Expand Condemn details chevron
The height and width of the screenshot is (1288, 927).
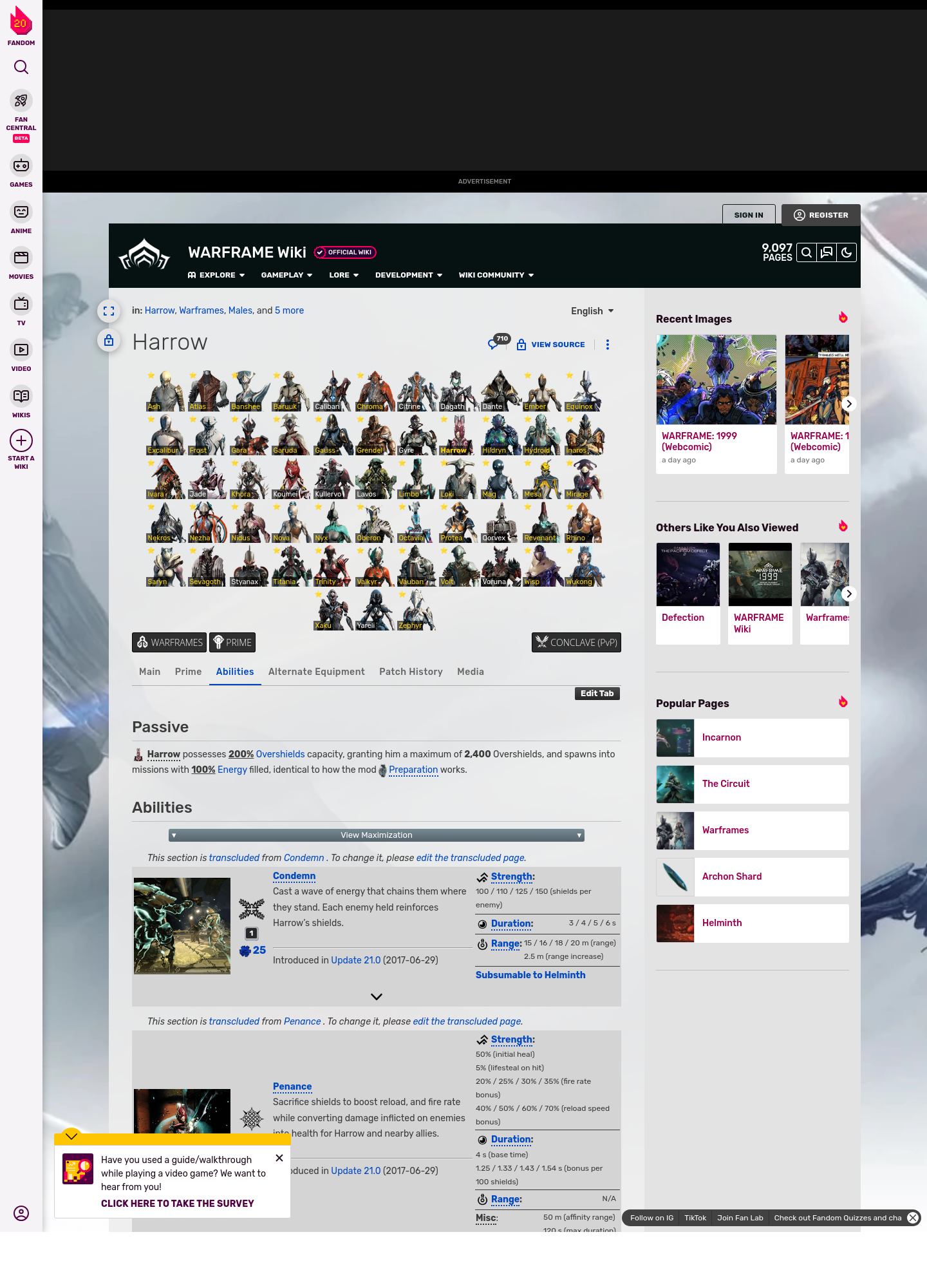(x=377, y=996)
